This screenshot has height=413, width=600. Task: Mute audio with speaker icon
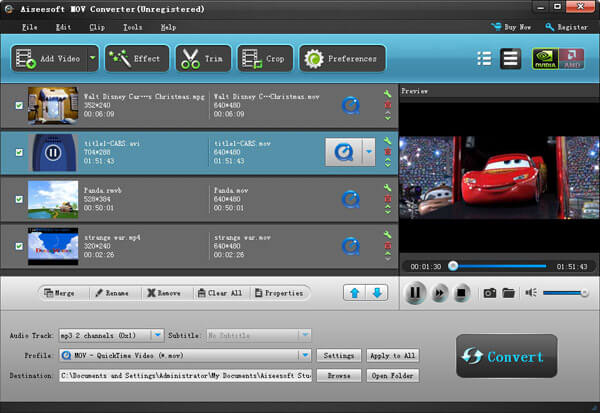531,293
